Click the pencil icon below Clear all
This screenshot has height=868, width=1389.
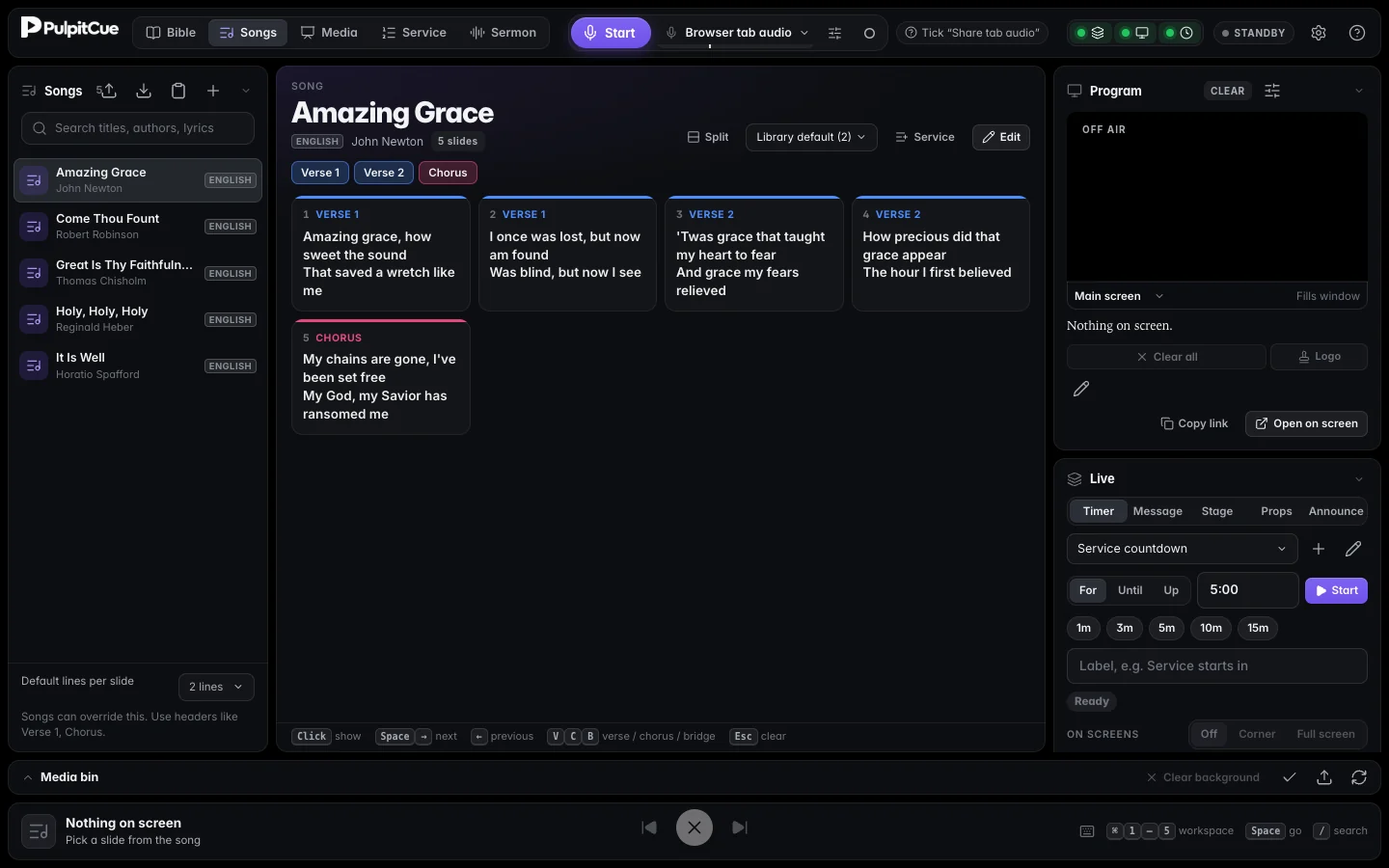(x=1081, y=389)
